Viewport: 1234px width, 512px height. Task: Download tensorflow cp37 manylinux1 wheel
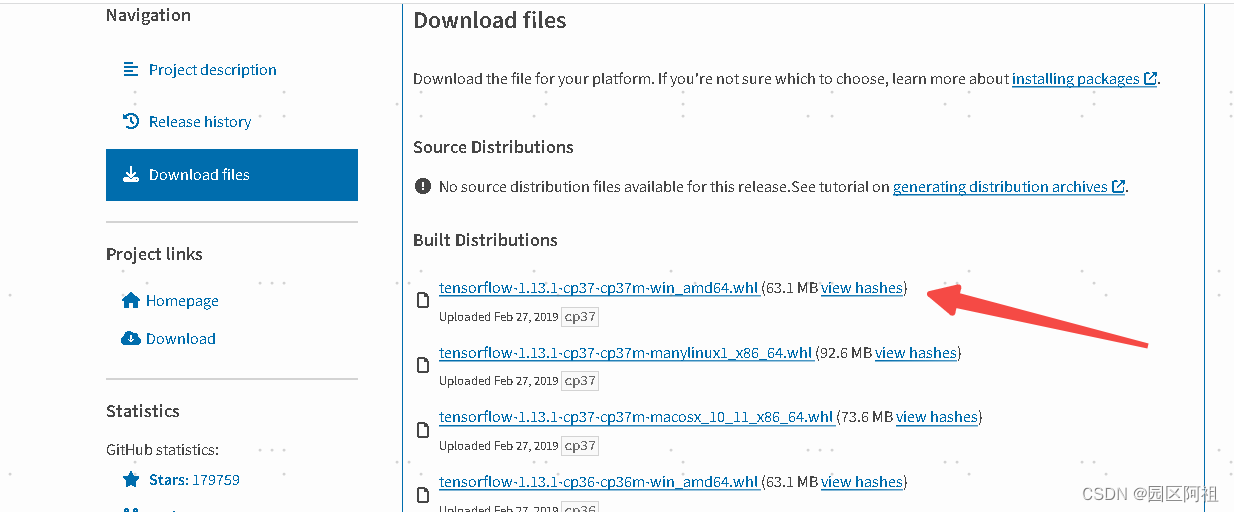(x=626, y=353)
